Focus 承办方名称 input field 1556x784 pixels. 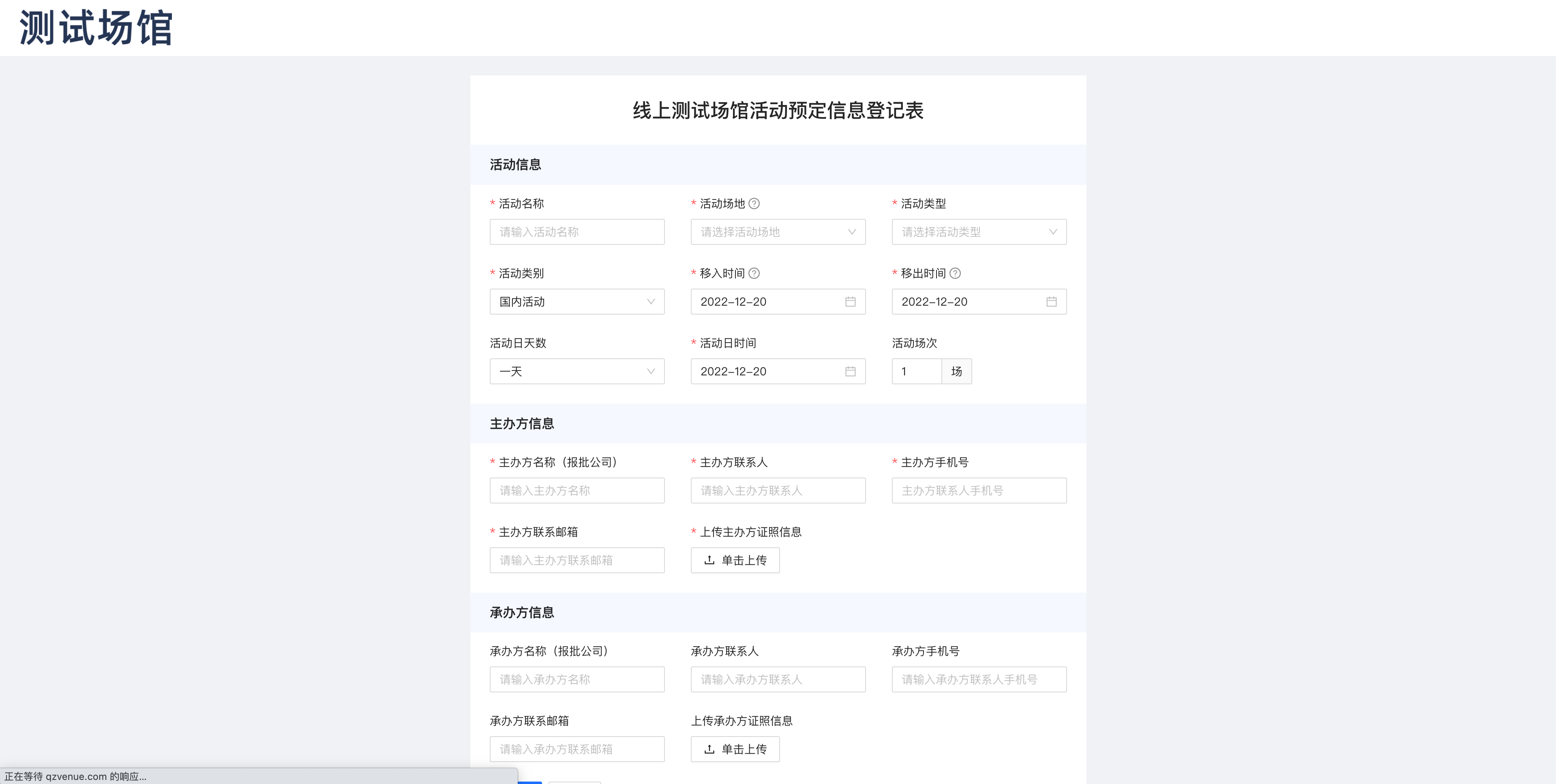pos(577,679)
